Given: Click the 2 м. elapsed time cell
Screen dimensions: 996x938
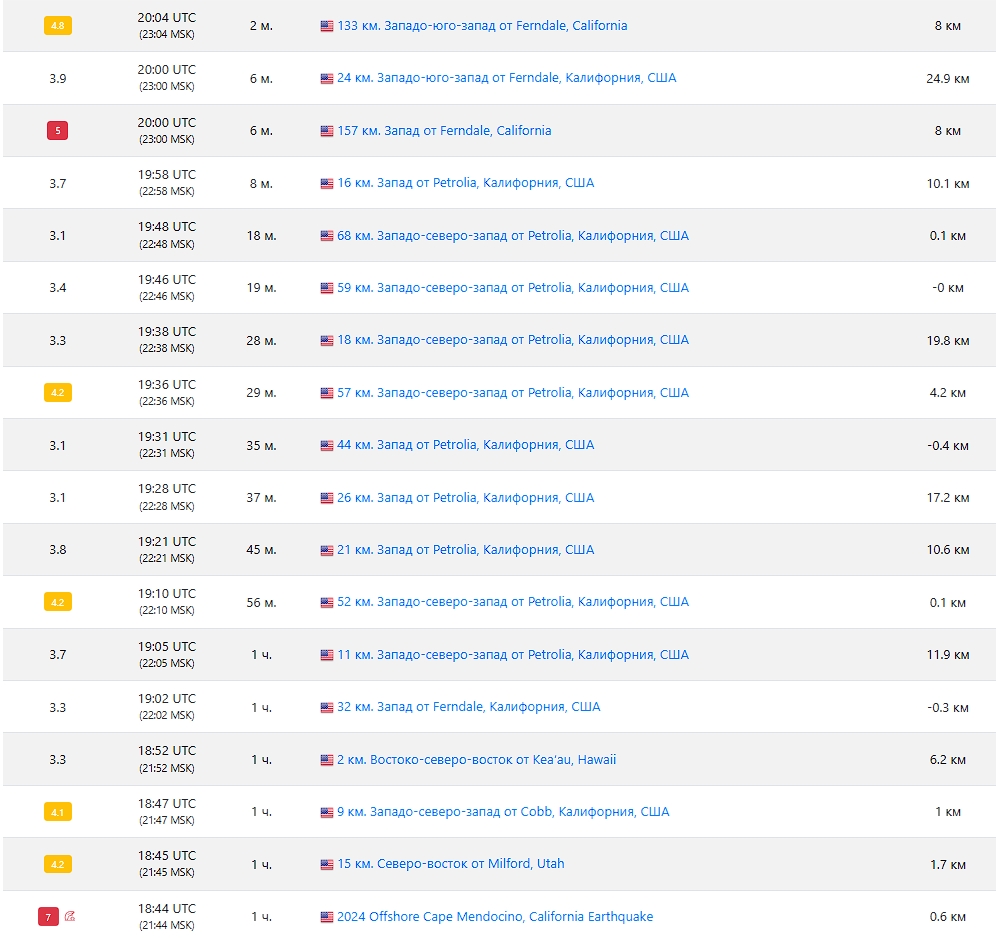Looking at the screenshot, I should click(262, 26).
